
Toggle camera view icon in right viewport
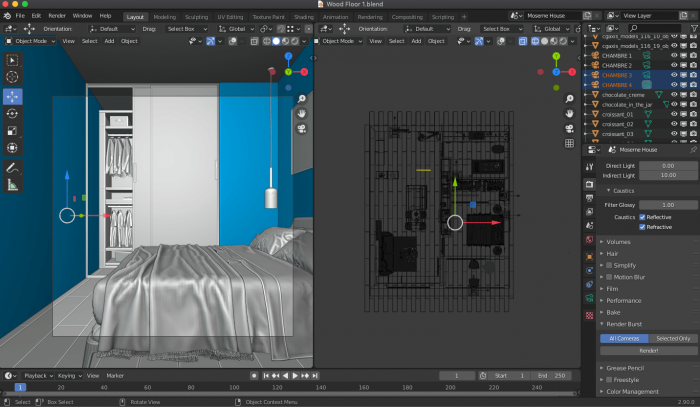[569, 129]
